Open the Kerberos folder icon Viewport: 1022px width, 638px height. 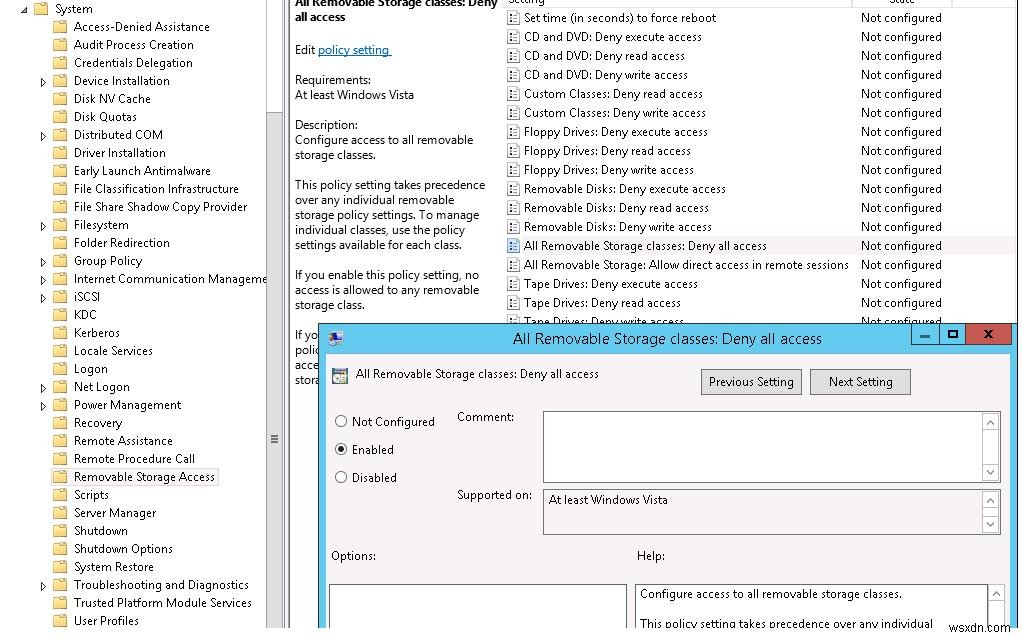click(x=60, y=332)
